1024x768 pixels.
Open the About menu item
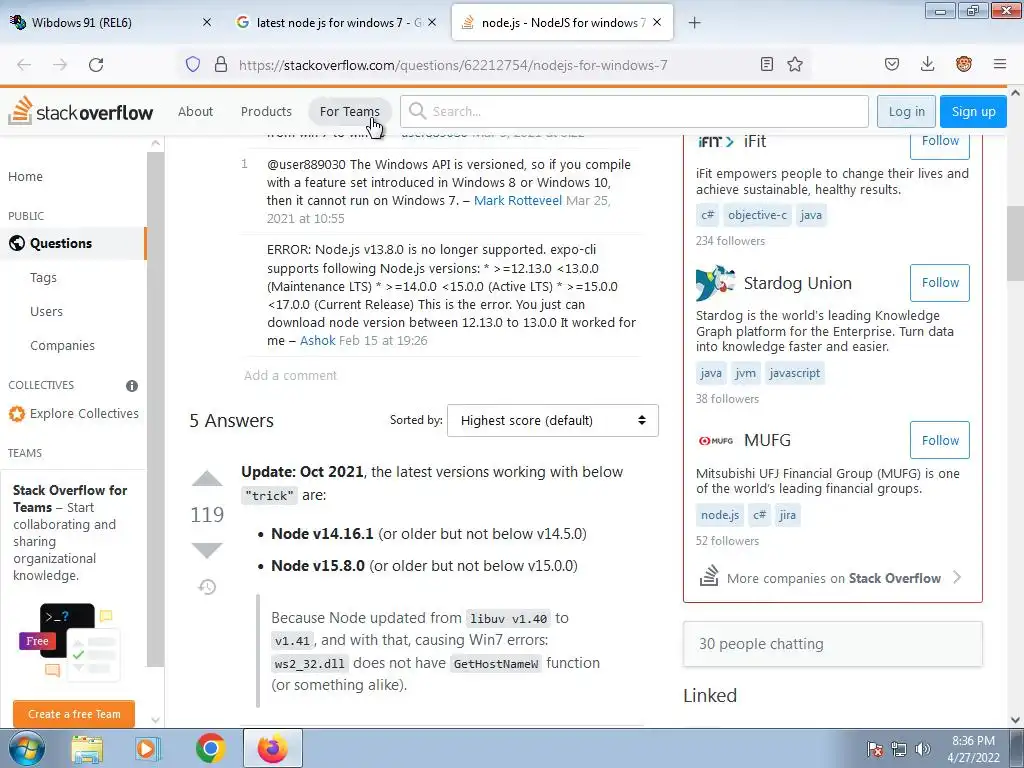click(x=195, y=112)
